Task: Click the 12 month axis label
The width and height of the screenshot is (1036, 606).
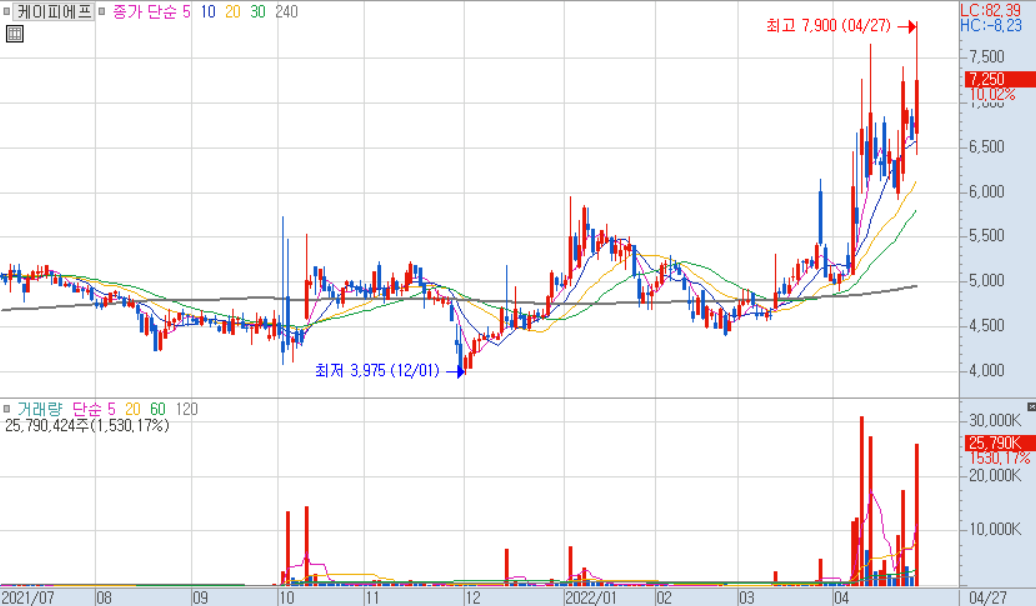Action: (x=472, y=598)
